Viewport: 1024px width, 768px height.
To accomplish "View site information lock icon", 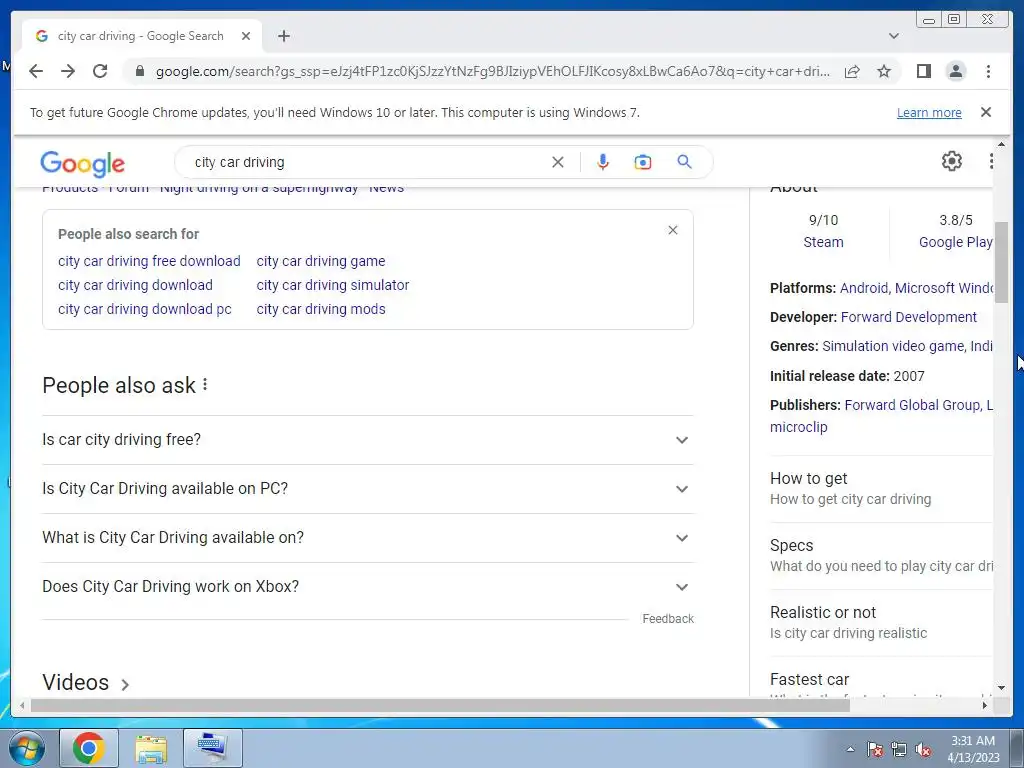I will (139, 71).
